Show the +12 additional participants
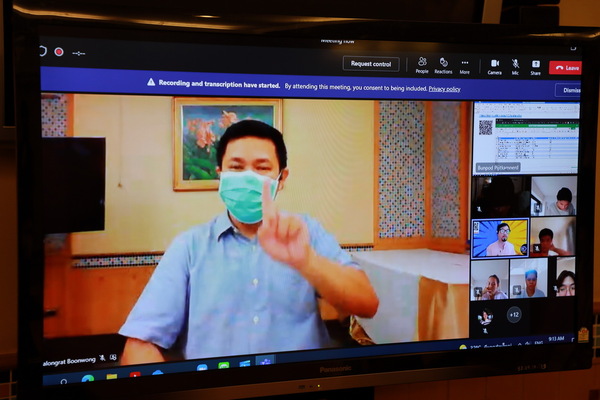 coord(514,314)
